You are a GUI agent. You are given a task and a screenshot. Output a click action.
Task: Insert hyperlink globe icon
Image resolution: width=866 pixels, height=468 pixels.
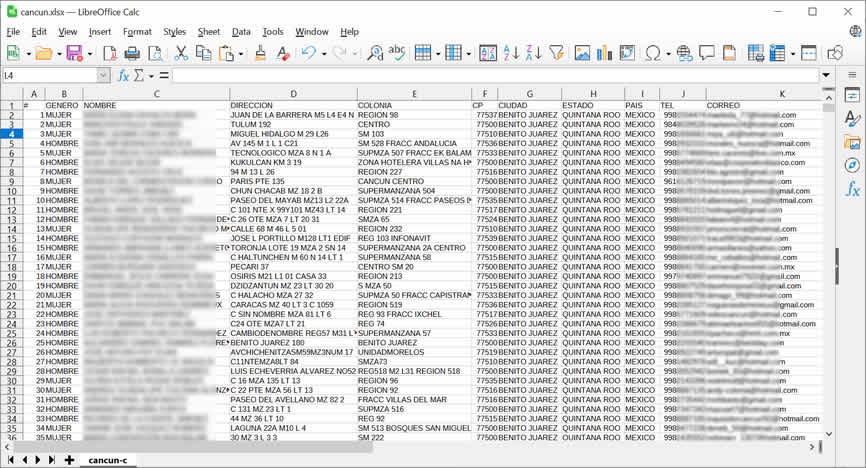pos(684,53)
